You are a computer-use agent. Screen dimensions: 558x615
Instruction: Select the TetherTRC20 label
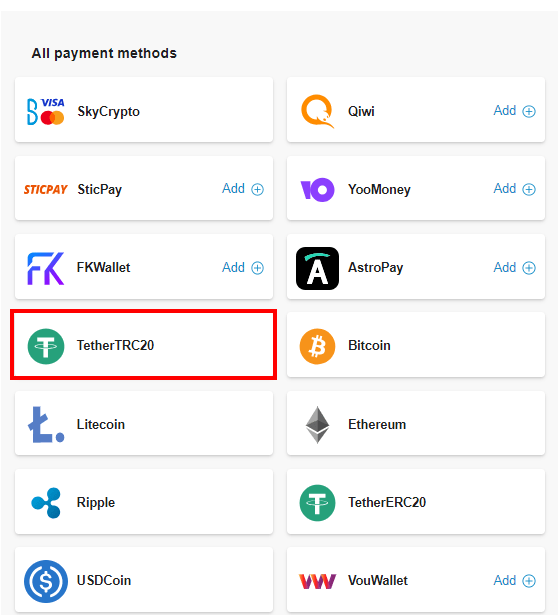(115, 346)
